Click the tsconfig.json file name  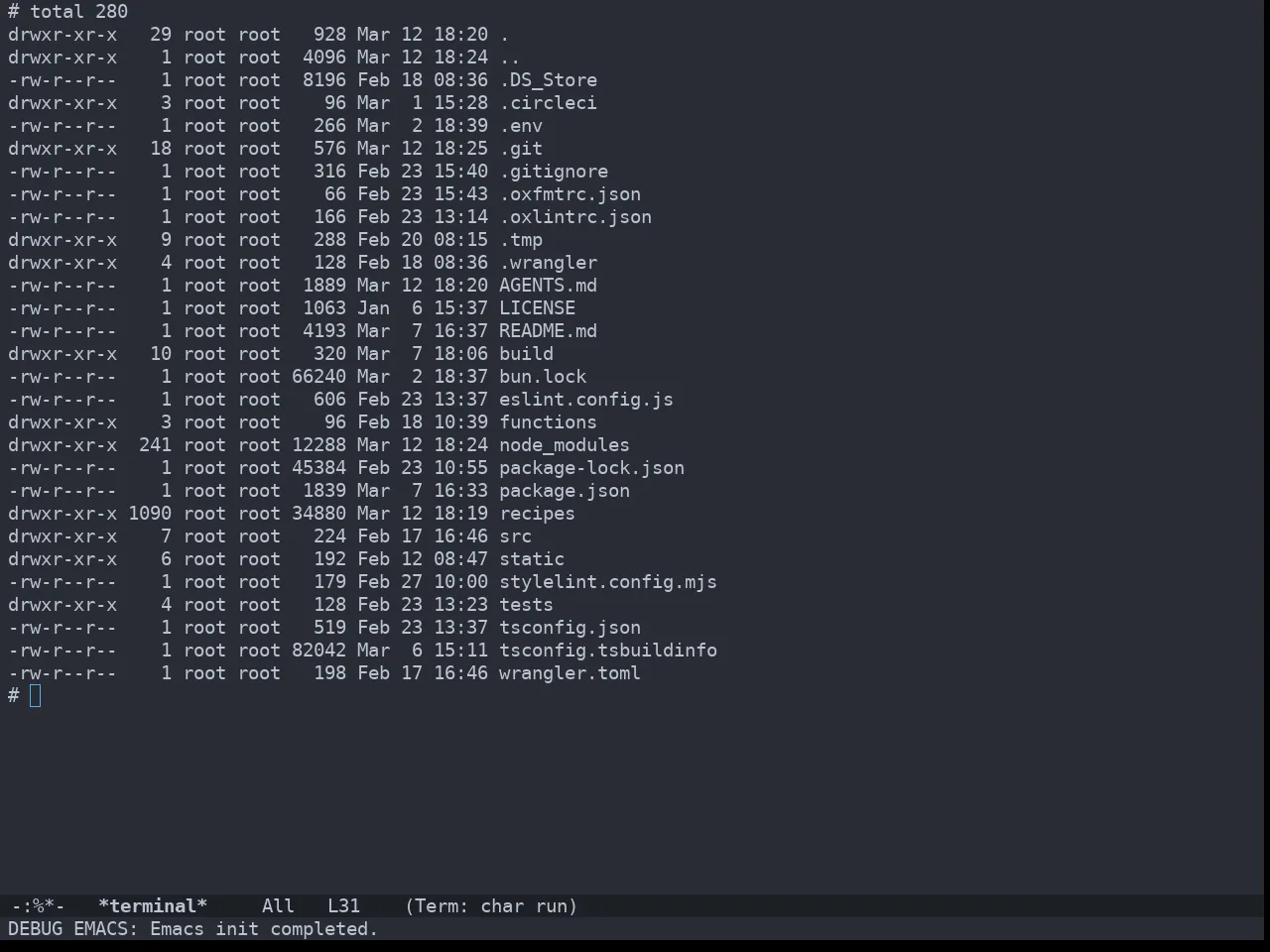570,628
